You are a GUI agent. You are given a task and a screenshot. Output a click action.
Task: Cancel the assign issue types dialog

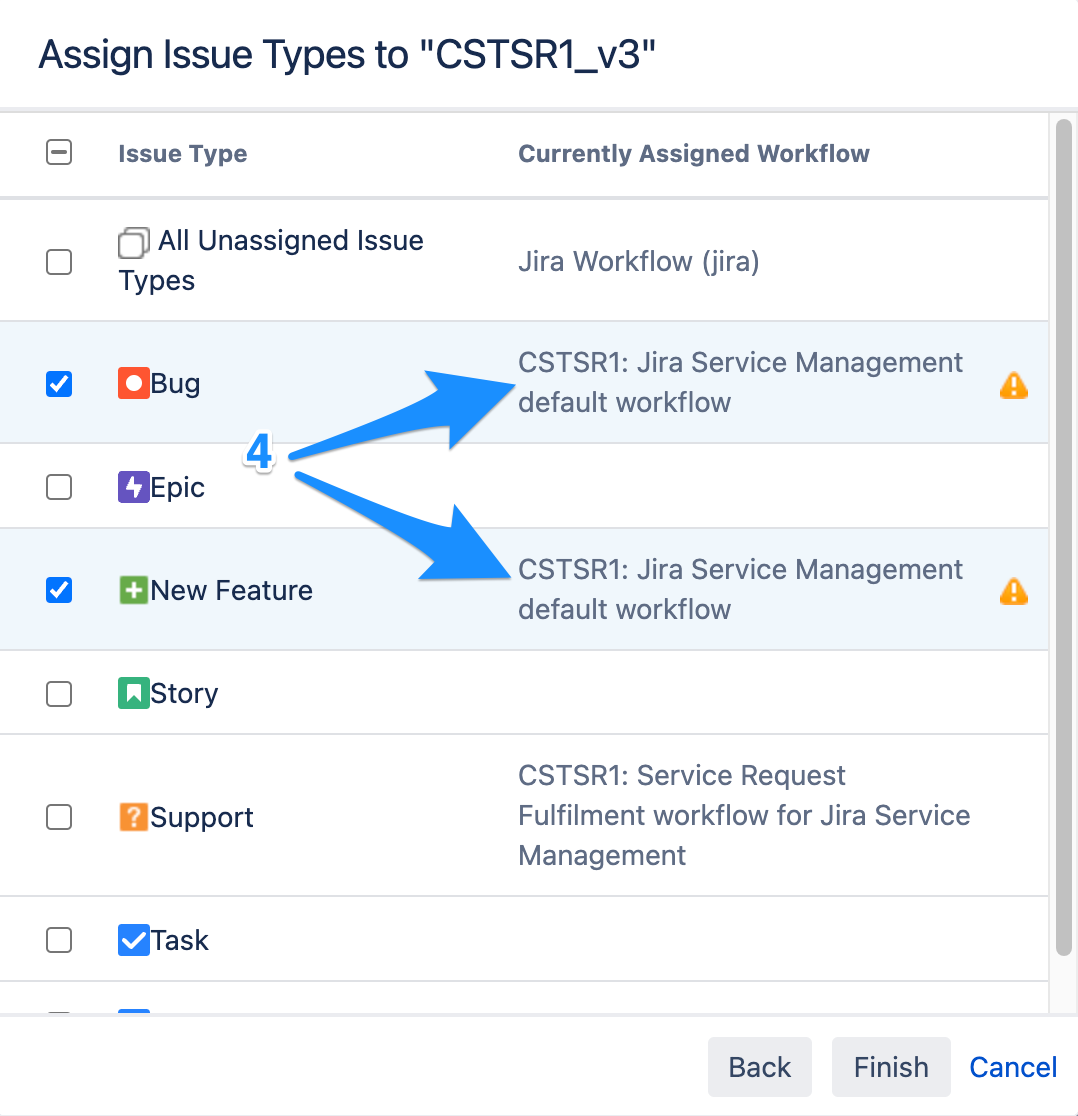pyautogui.click(x=1013, y=1067)
